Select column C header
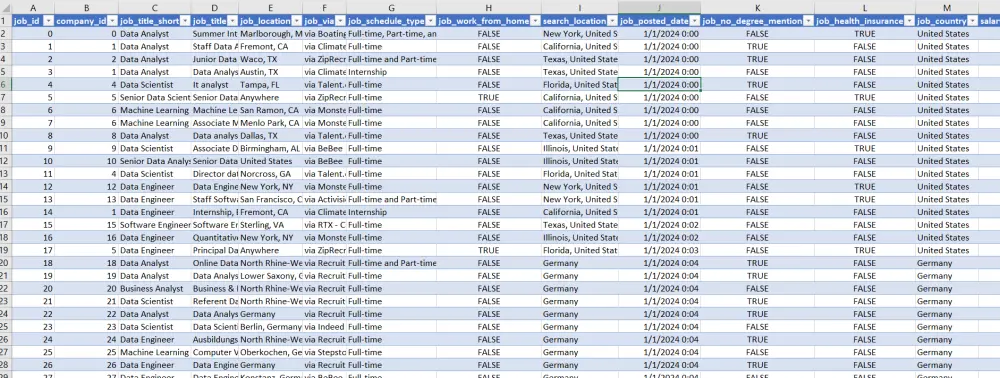Viewport: 1000px width, 378px height. tap(154, 7)
